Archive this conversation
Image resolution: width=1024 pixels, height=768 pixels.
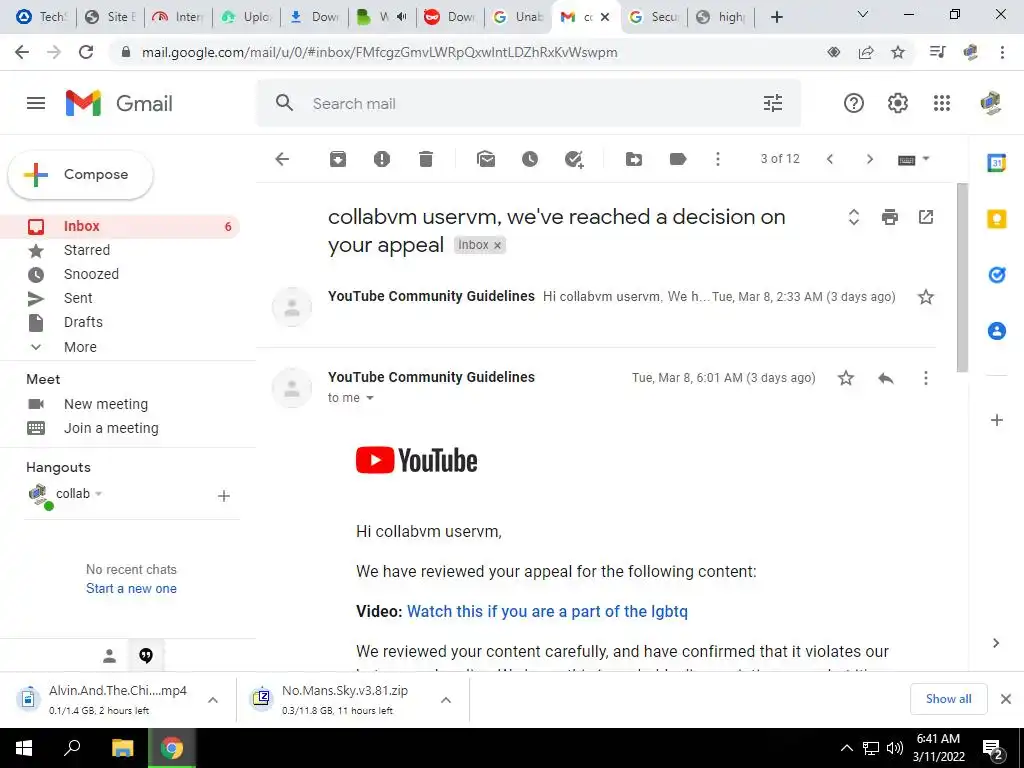click(338, 159)
